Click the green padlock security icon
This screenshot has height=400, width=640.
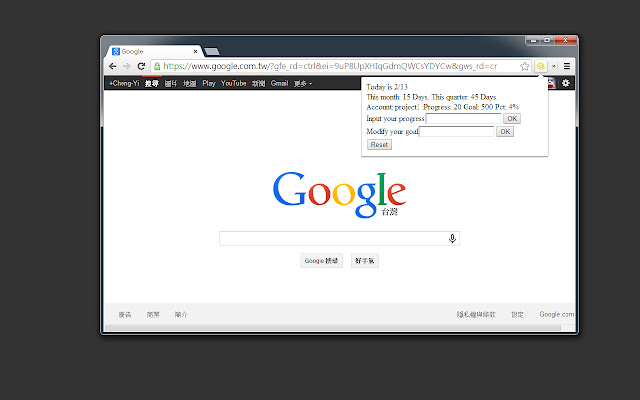point(157,66)
